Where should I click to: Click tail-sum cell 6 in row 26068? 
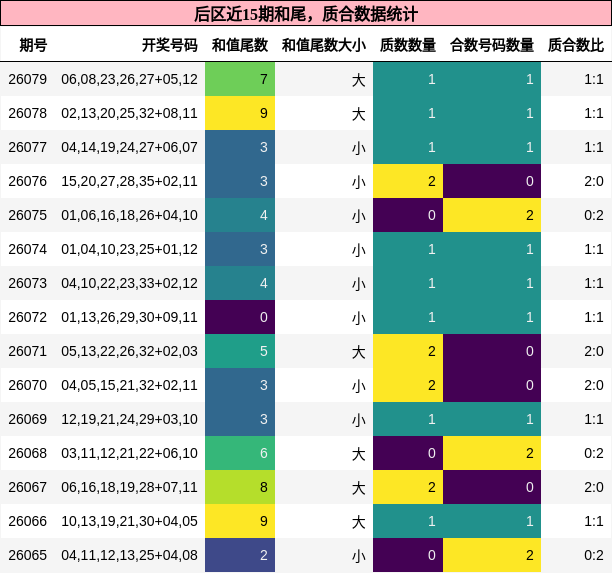(240, 453)
